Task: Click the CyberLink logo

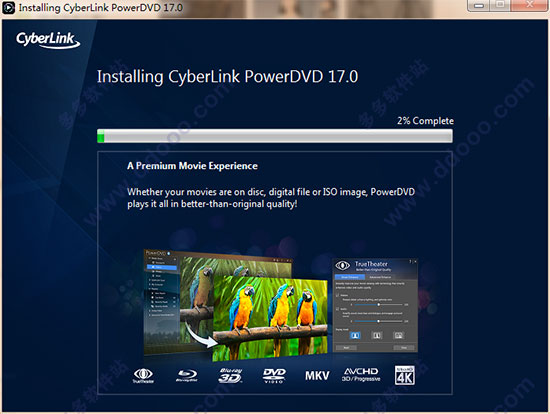Action: [x=48, y=39]
